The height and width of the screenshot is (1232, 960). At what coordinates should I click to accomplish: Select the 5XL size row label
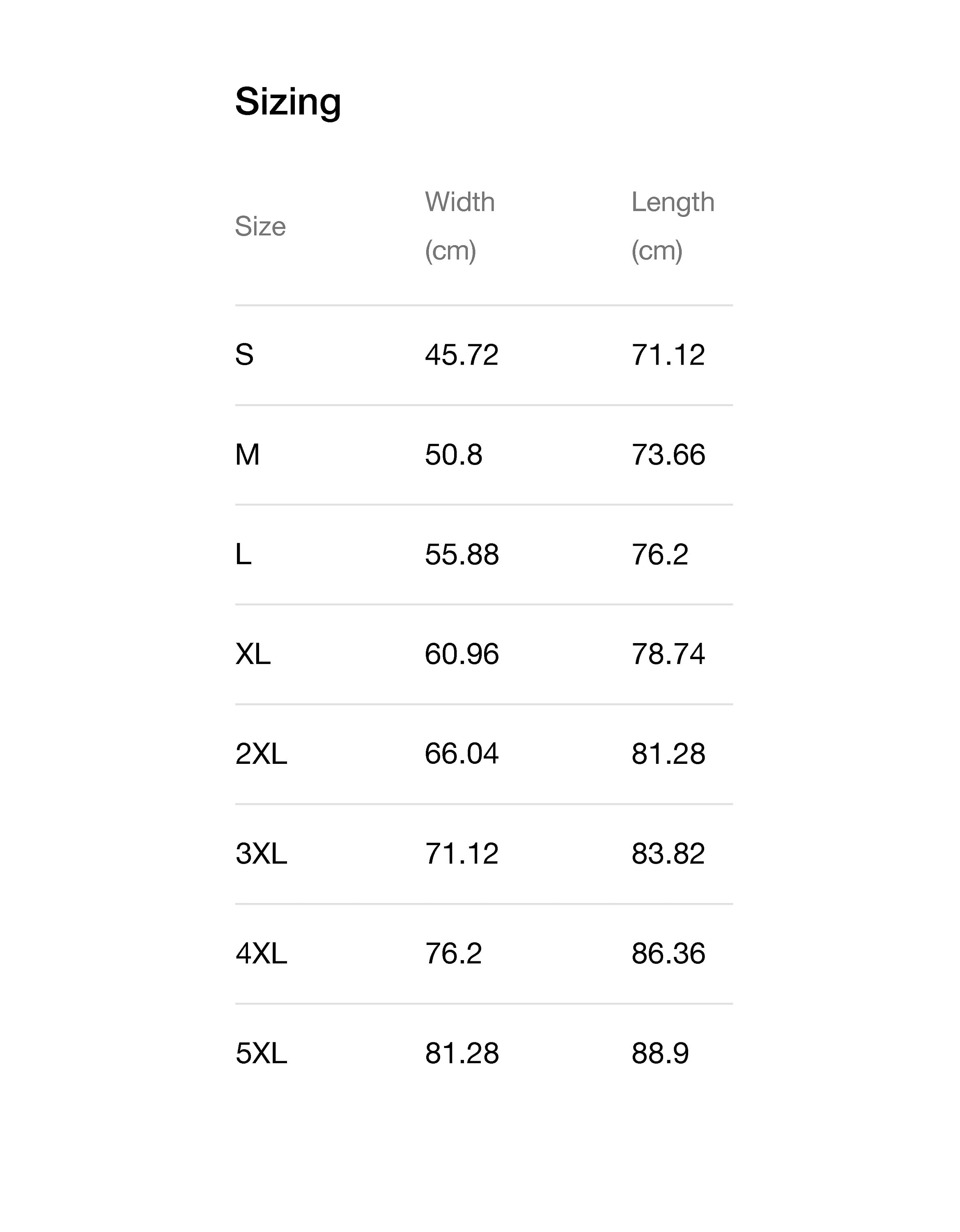pos(261,1053)
